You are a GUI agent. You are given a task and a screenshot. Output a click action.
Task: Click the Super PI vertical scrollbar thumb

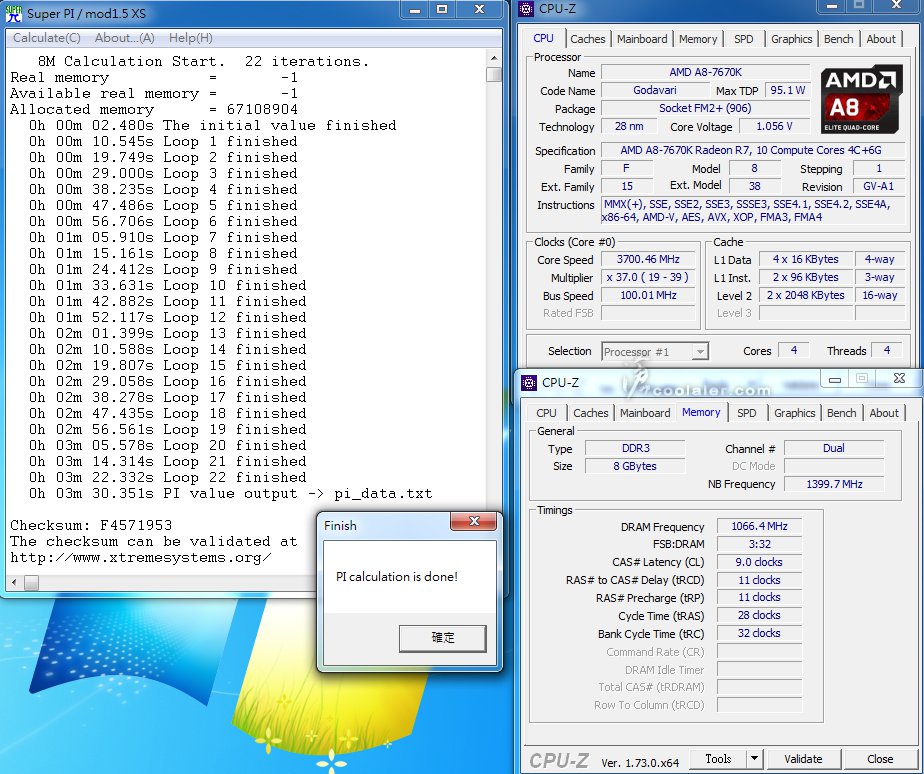point(494,74)
